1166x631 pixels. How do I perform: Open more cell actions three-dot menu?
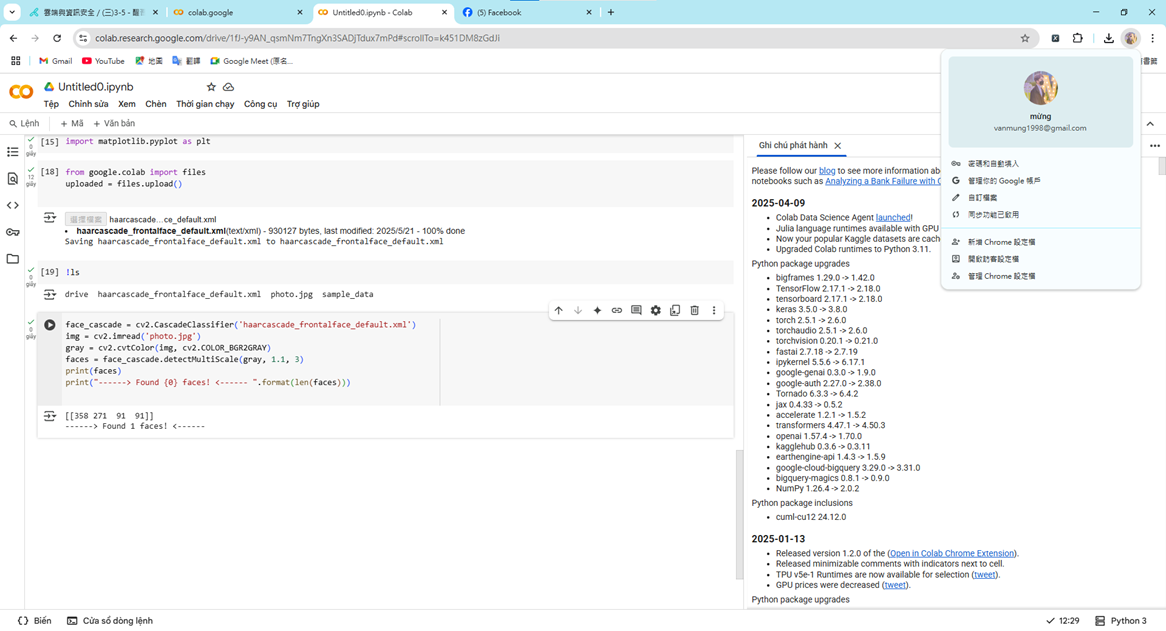click(714, 311)
